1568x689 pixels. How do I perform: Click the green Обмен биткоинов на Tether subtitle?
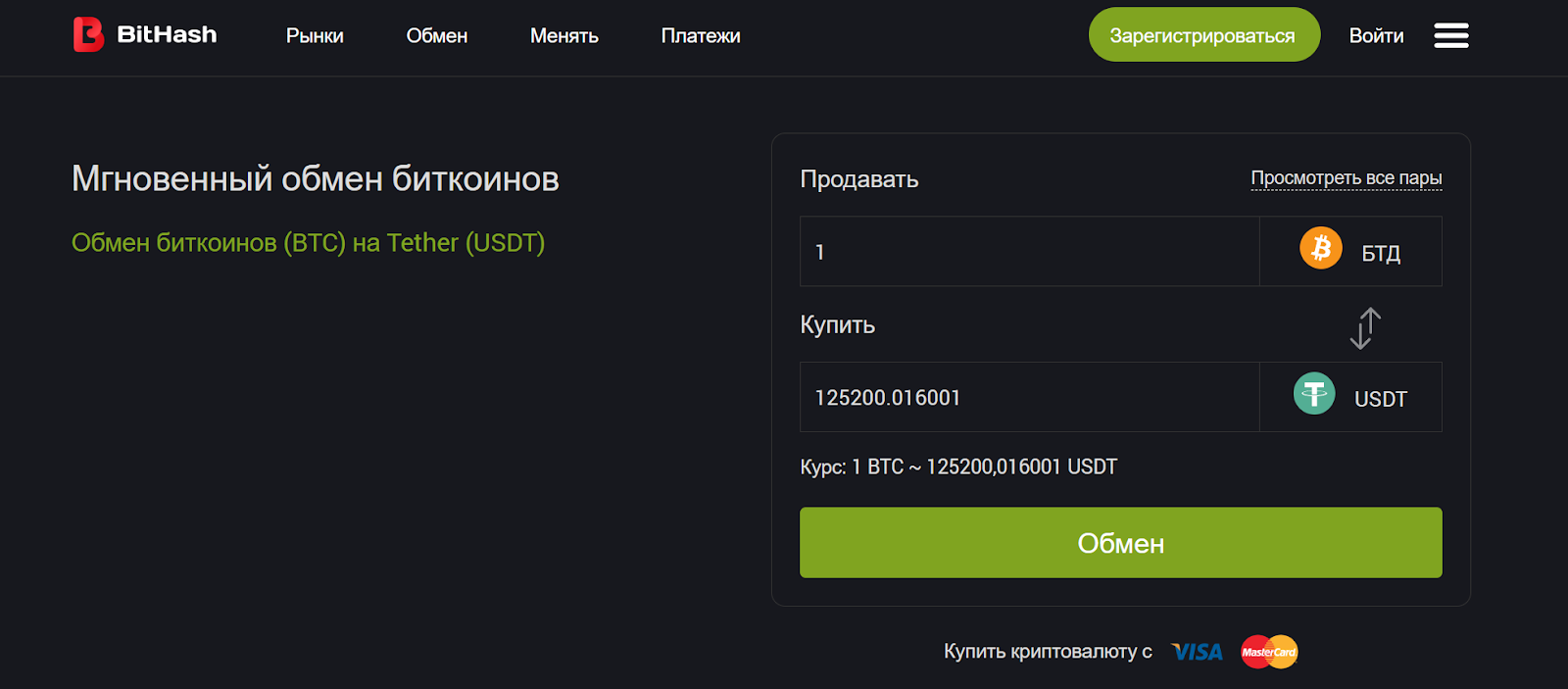[x=308, y=243]
